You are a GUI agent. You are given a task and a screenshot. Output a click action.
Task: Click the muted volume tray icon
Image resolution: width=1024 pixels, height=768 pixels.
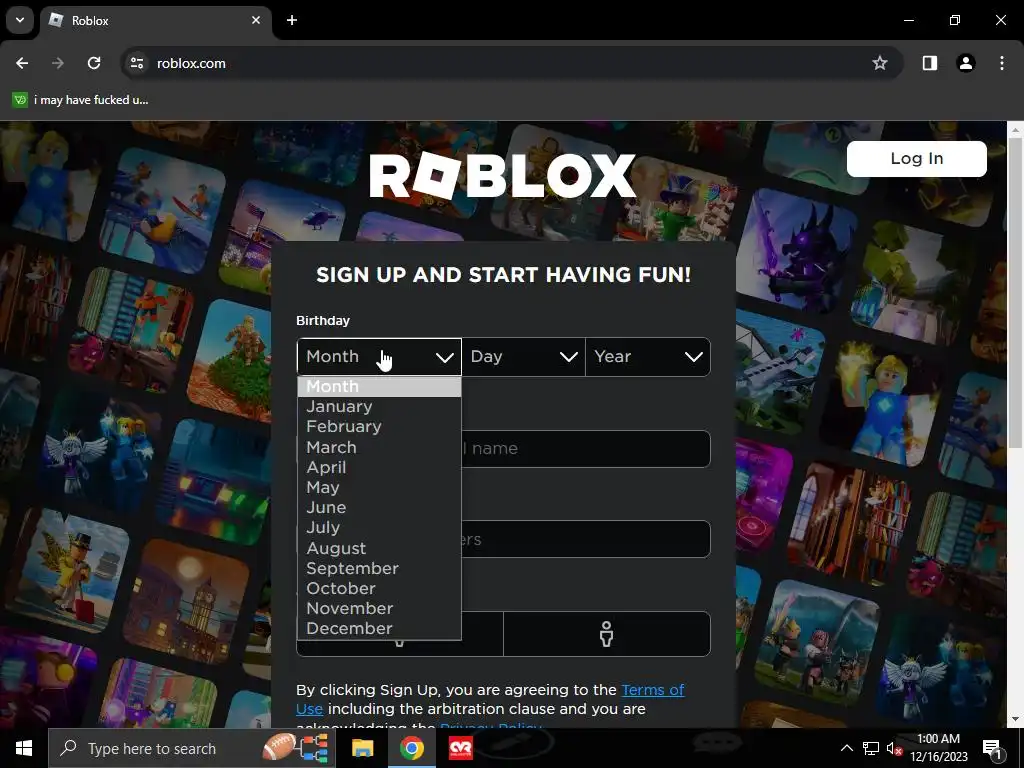click(x=895, y=748)
